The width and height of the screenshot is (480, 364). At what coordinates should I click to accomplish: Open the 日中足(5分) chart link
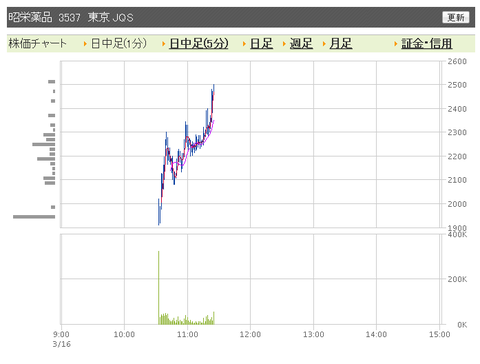199,43
